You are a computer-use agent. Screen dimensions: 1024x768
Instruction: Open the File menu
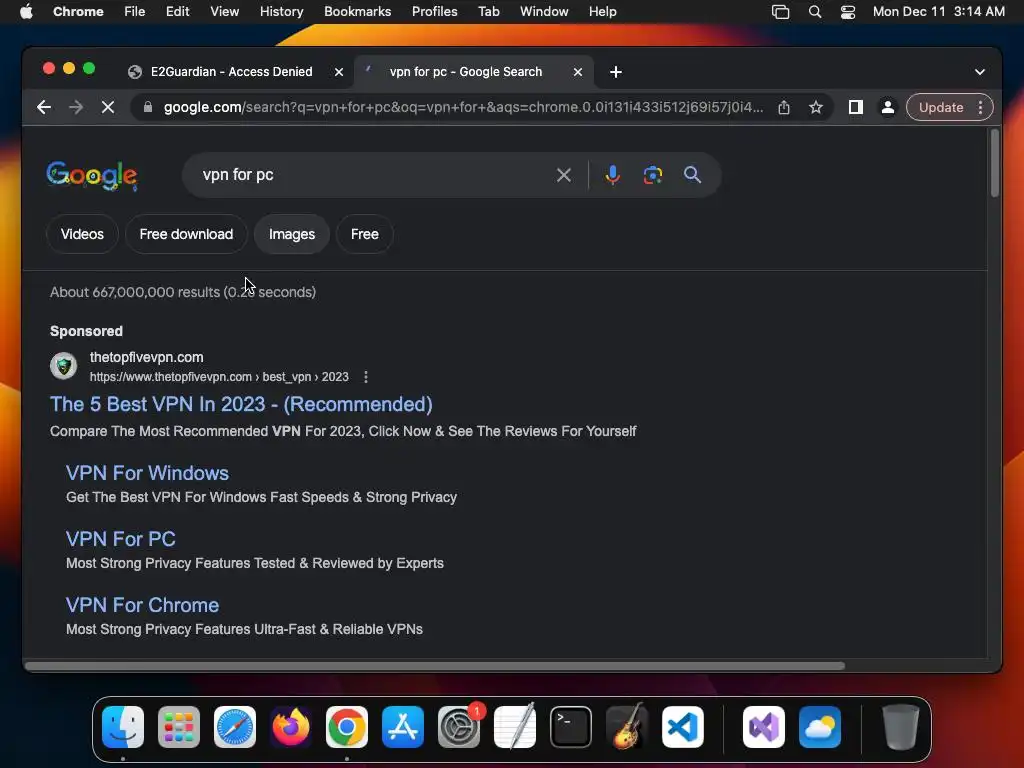135,12
